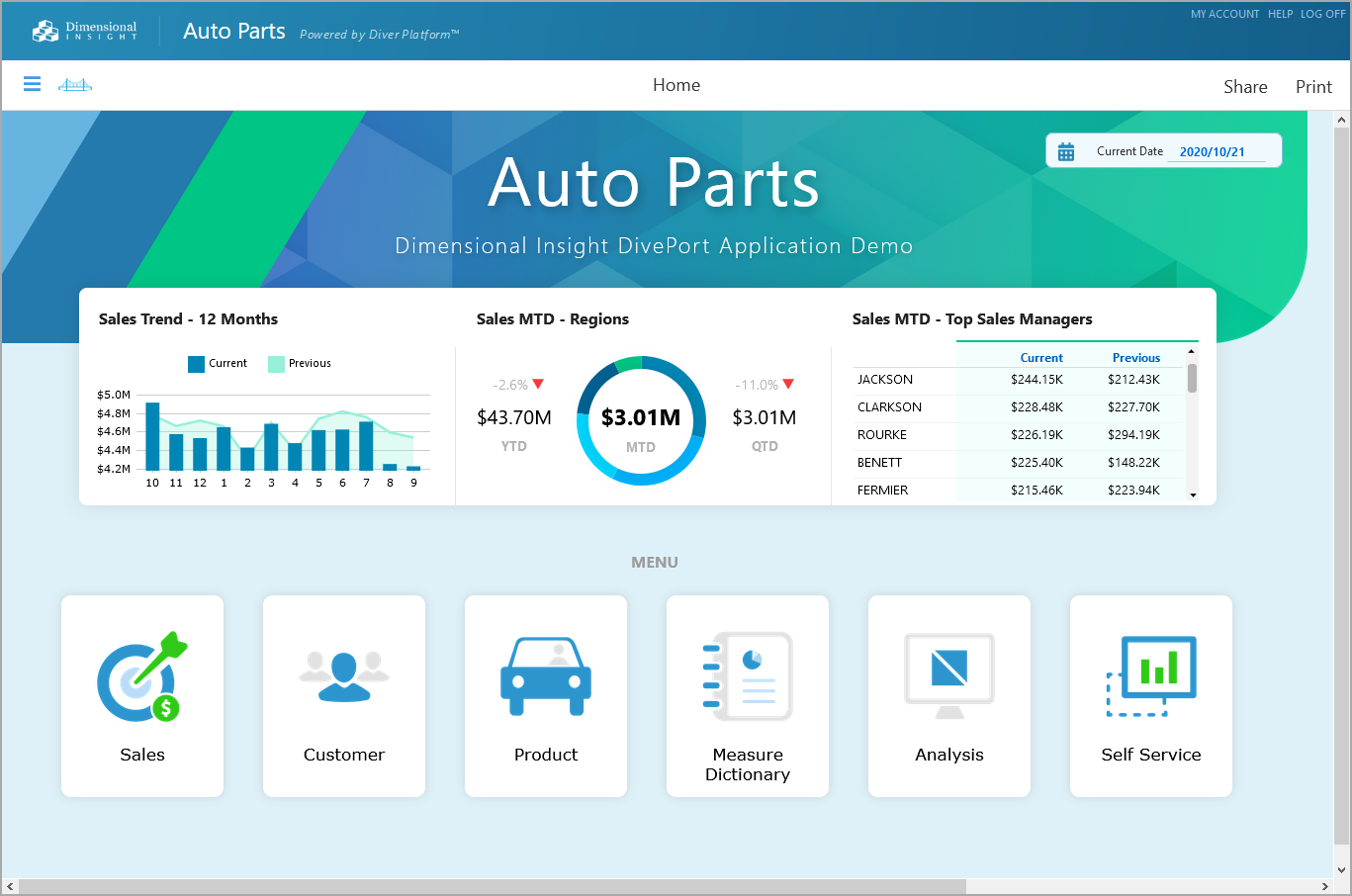
Task: Click the calendar icon beside Current Date
Action: tap(1066, 150)
